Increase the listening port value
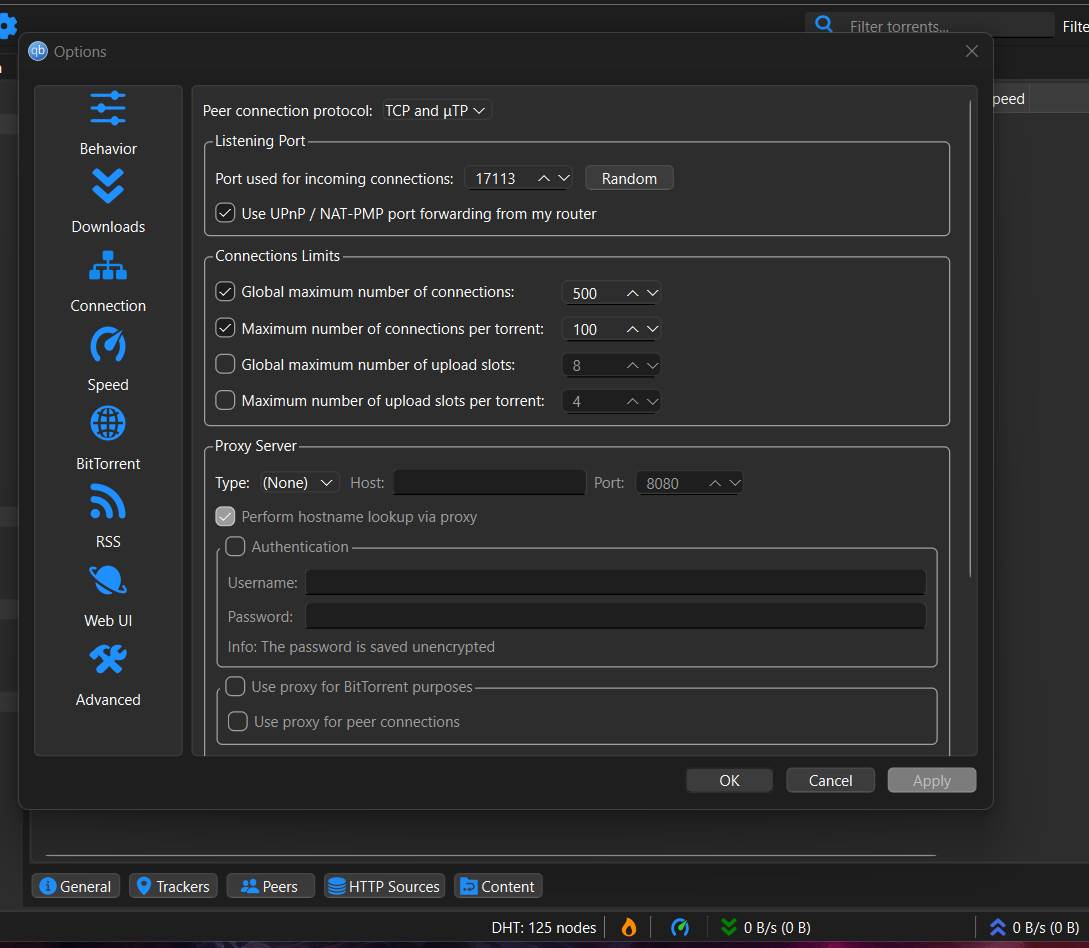The image size is (1089, 948). click(544, 178)
